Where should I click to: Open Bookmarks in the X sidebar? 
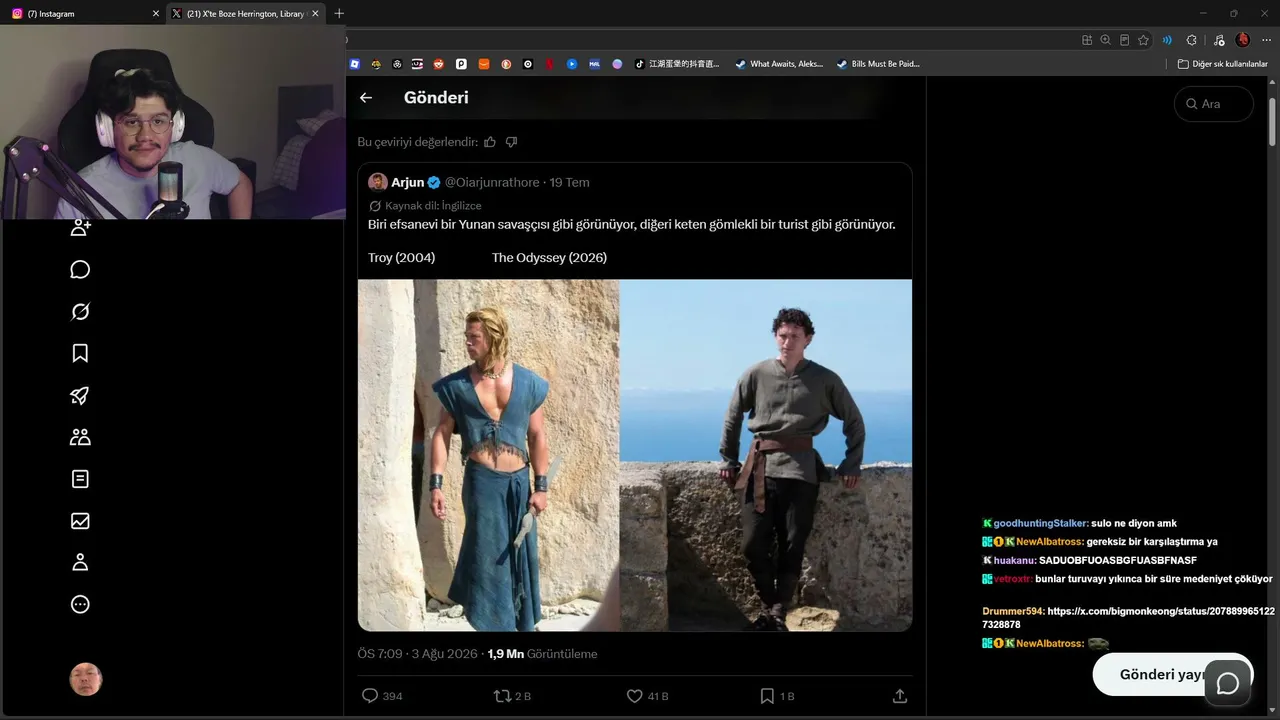coord(81,353)
